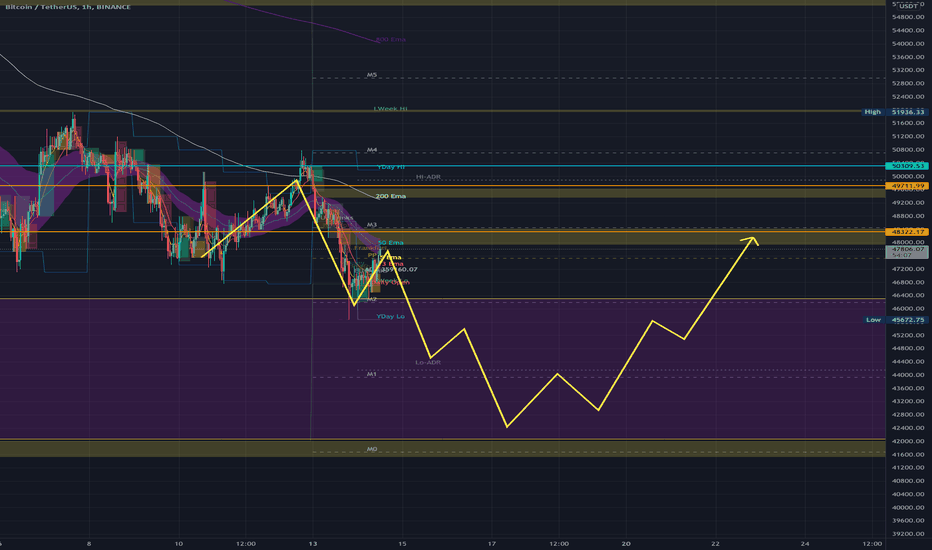The height and width of the screenshot is (550, 932).
Task: Click the High 51936.33 price tag
Action: coord(895,112)
